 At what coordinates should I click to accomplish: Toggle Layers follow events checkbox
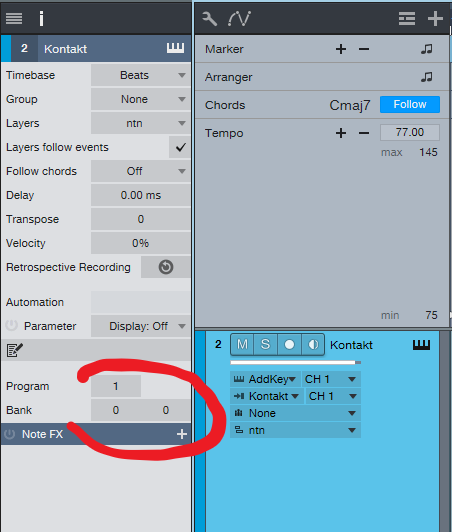tap(180, 147)
